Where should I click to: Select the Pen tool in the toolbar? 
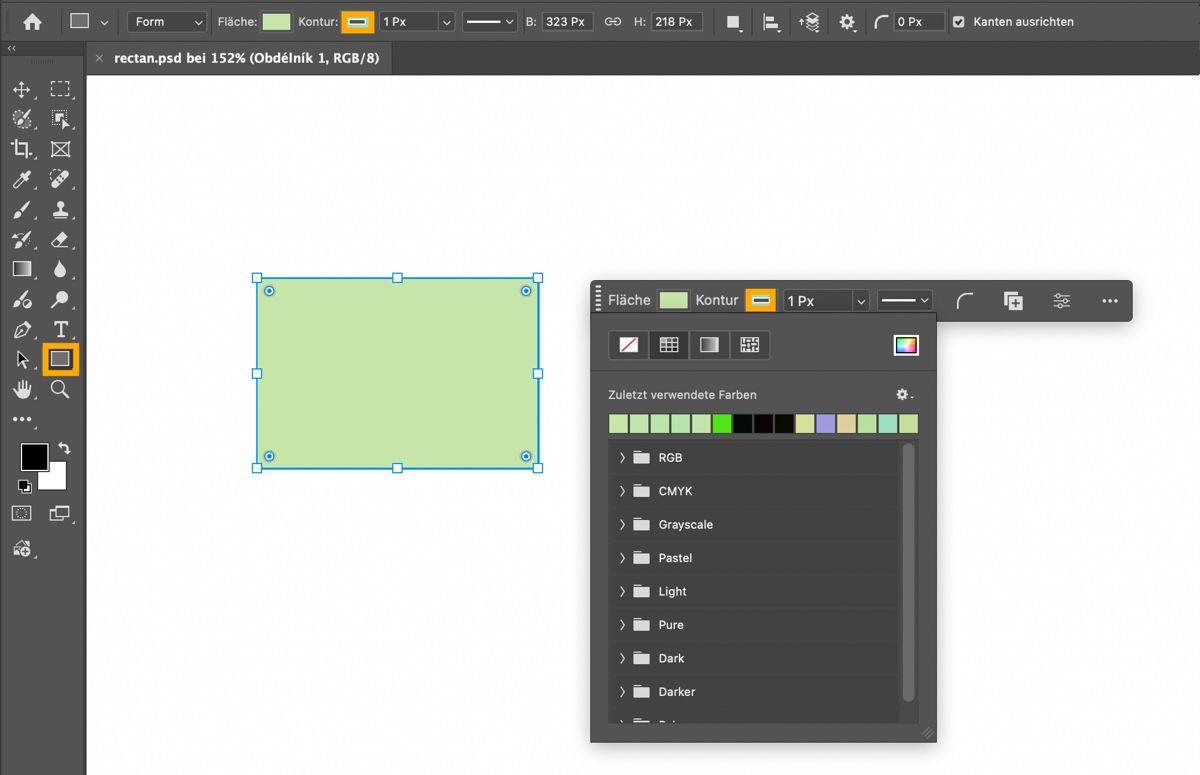(22, 329)
